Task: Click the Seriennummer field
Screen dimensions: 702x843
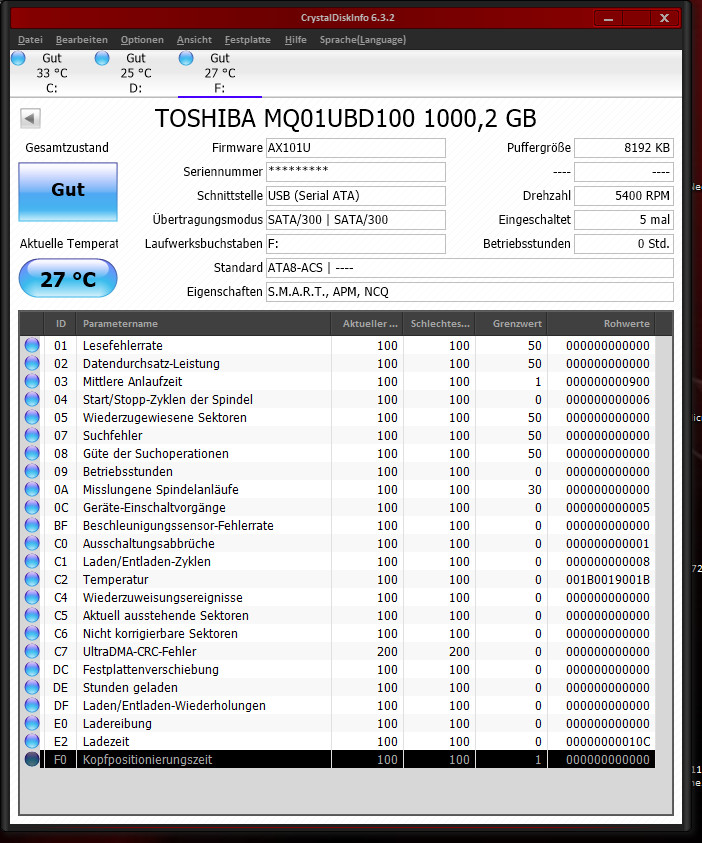Action: point(356,172)
